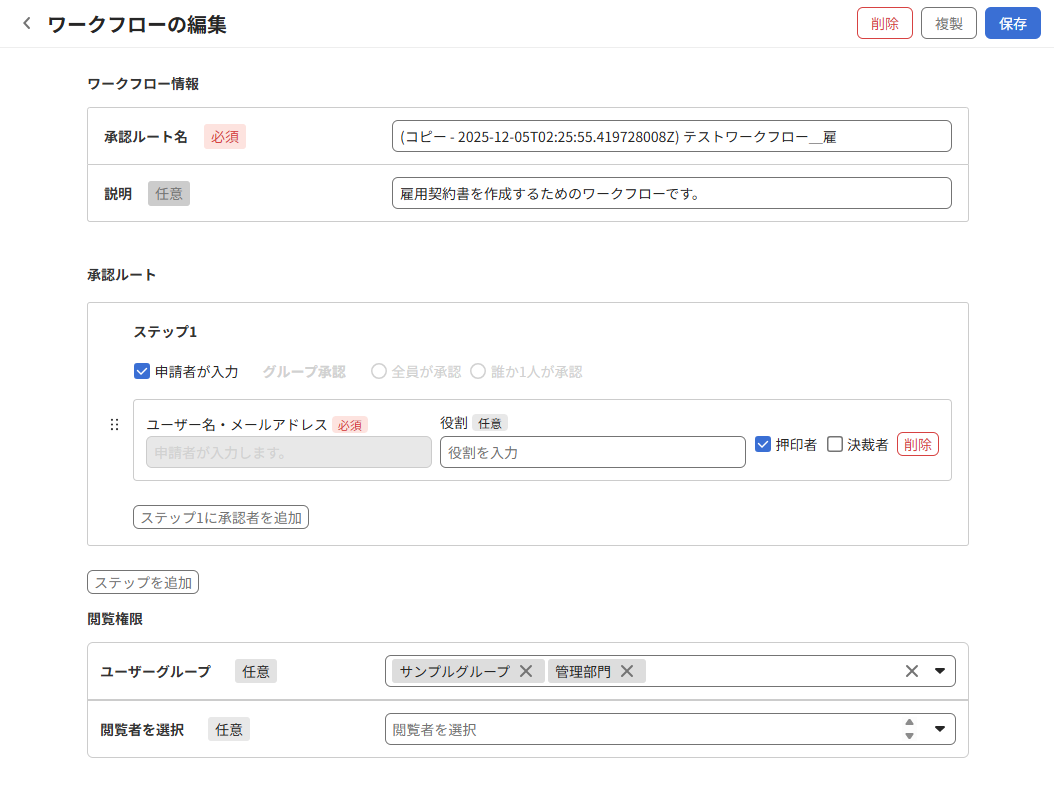Image resolution: width=1054 pixels, height=793 pixels.
Task: Click the 役割を入力 text field
Action: click(592, 452)
